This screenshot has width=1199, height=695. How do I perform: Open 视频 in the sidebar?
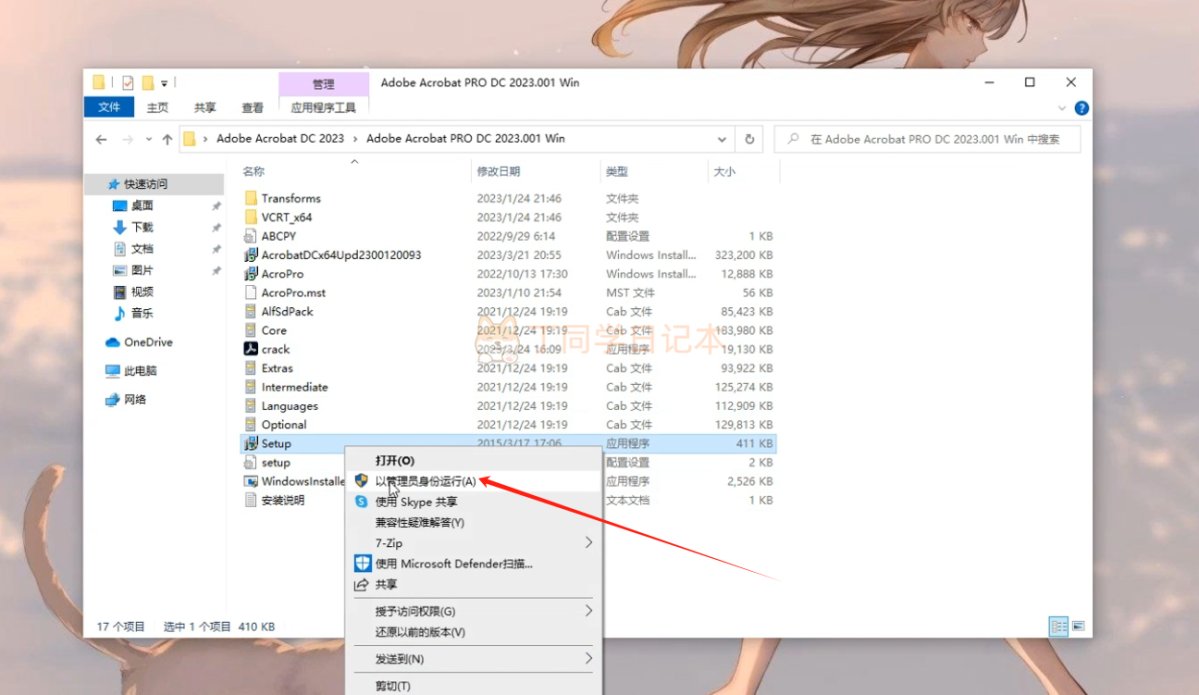click(141, 291)
